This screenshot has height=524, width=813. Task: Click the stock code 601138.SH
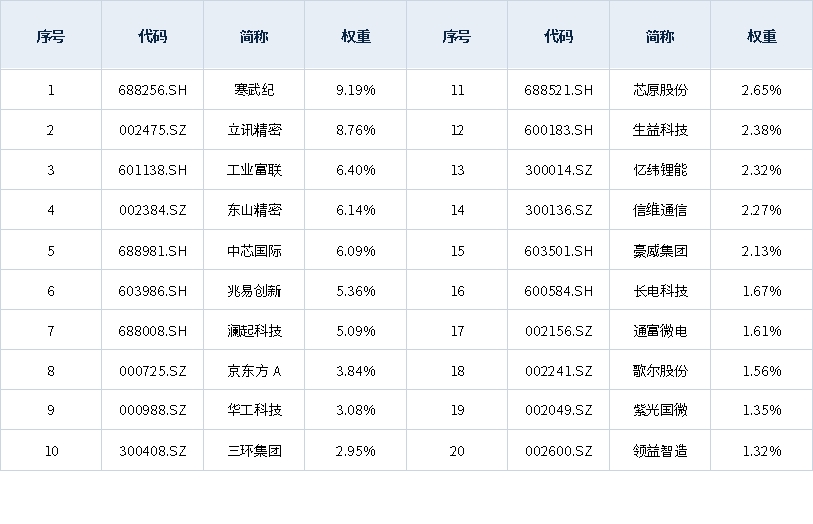152,170
